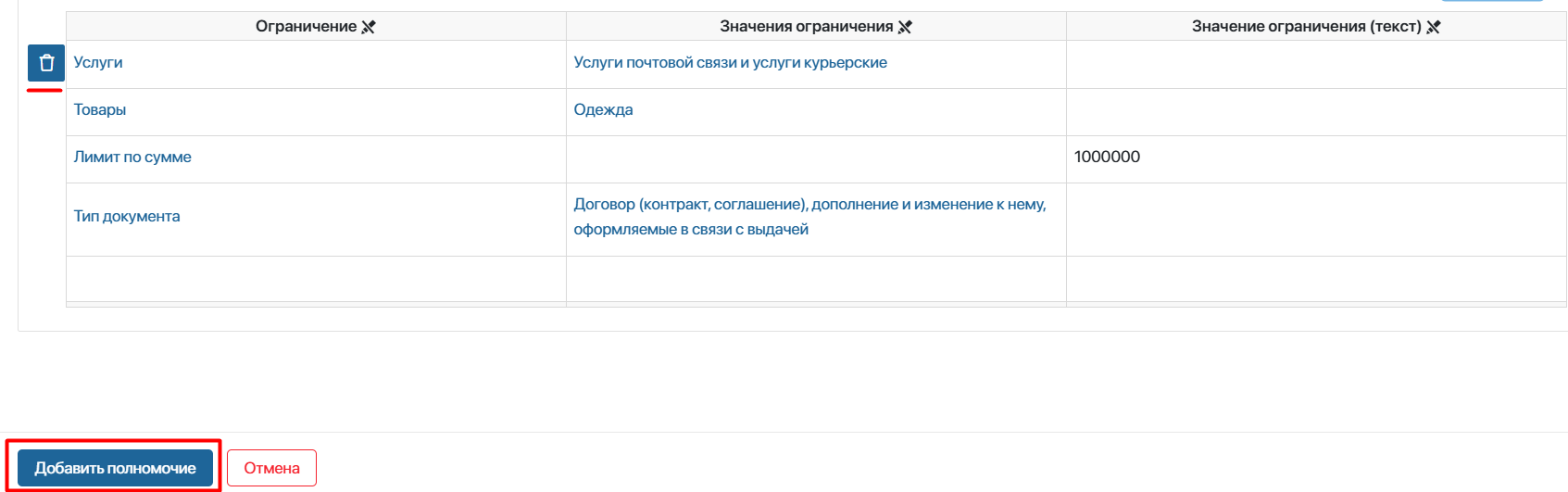This screenshot has width=1568, height=492.
Task: Select empty values cell in Лимит по сумме row
Action: (x=816, y=159)
